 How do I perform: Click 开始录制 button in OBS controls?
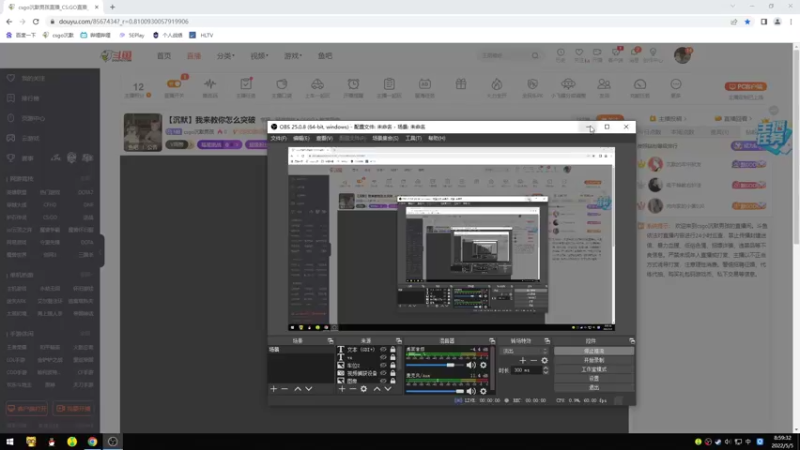point(594,360)
